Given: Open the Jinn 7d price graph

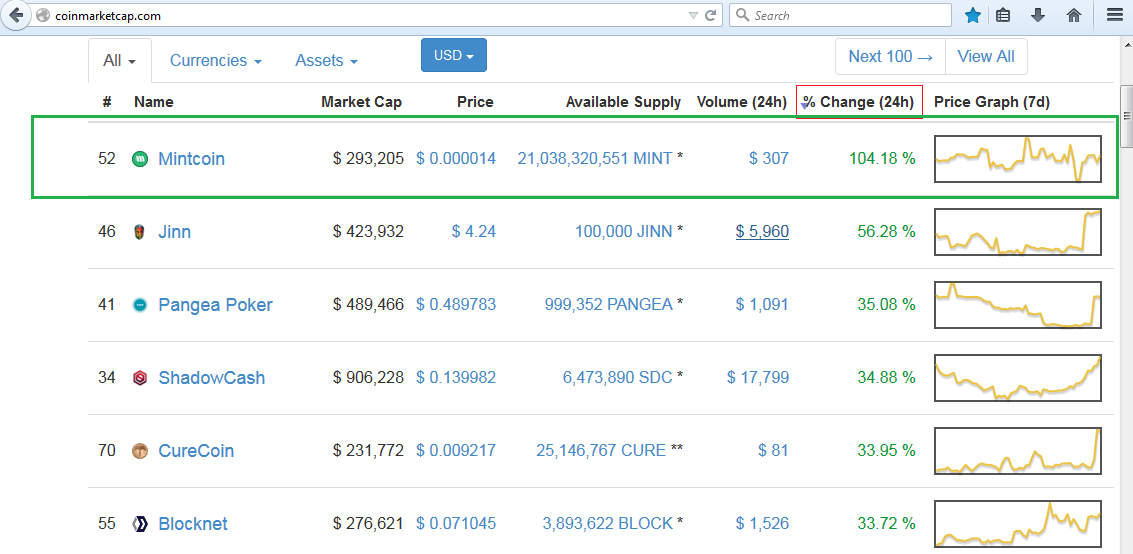Looking at the screenshot, I should pyautogui.click(x=1017, y=232).
